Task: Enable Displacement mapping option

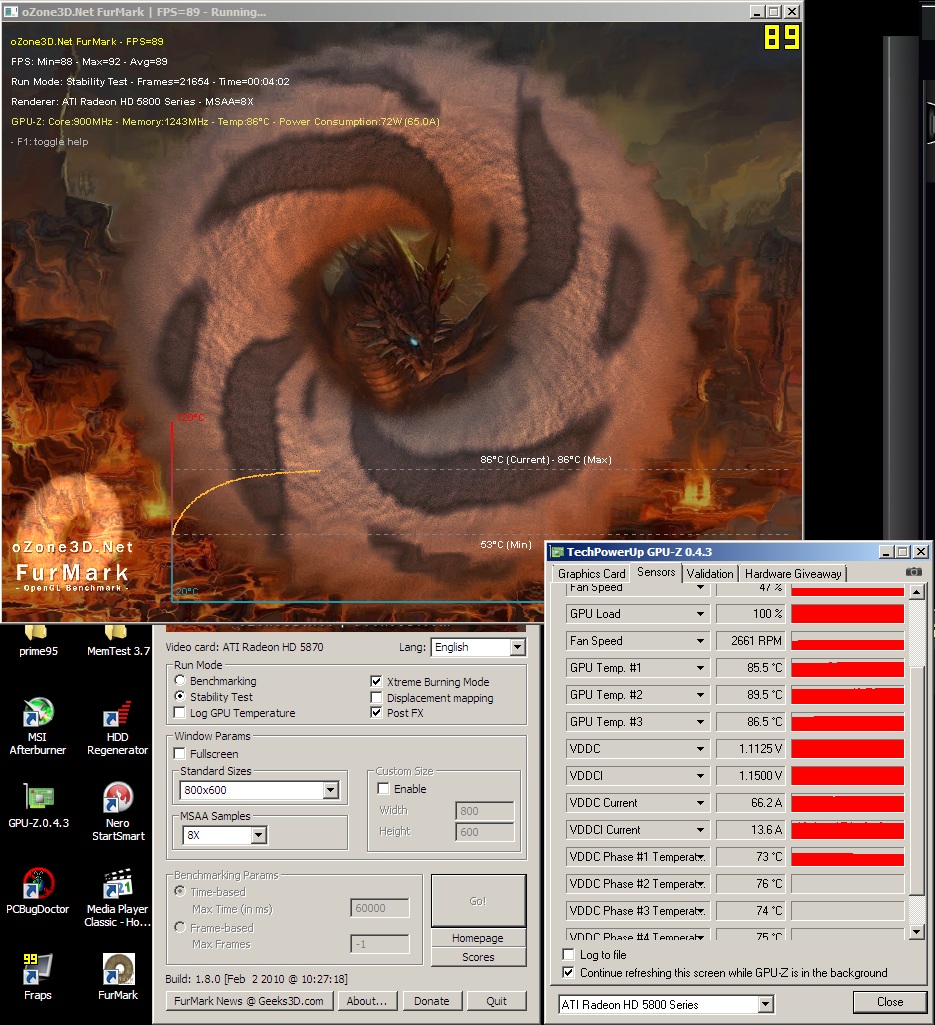Action: 376,697
